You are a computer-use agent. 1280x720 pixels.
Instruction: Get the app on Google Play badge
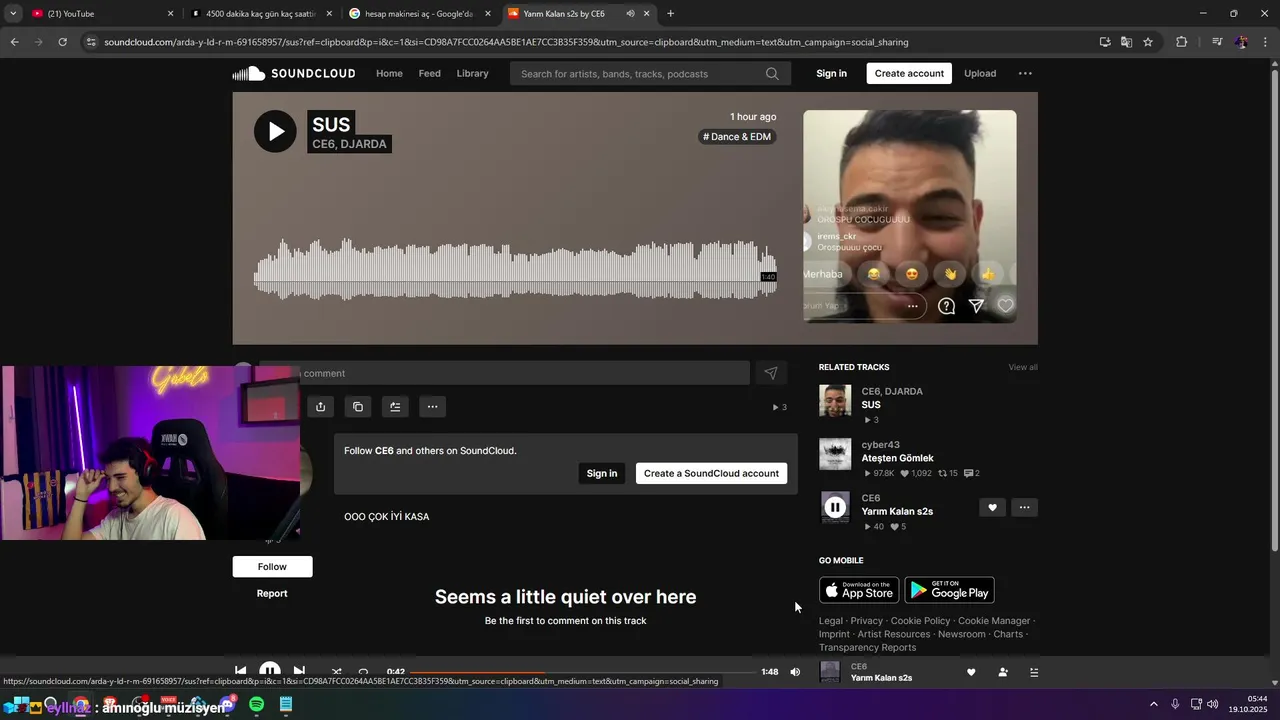[x=949, y=590]
